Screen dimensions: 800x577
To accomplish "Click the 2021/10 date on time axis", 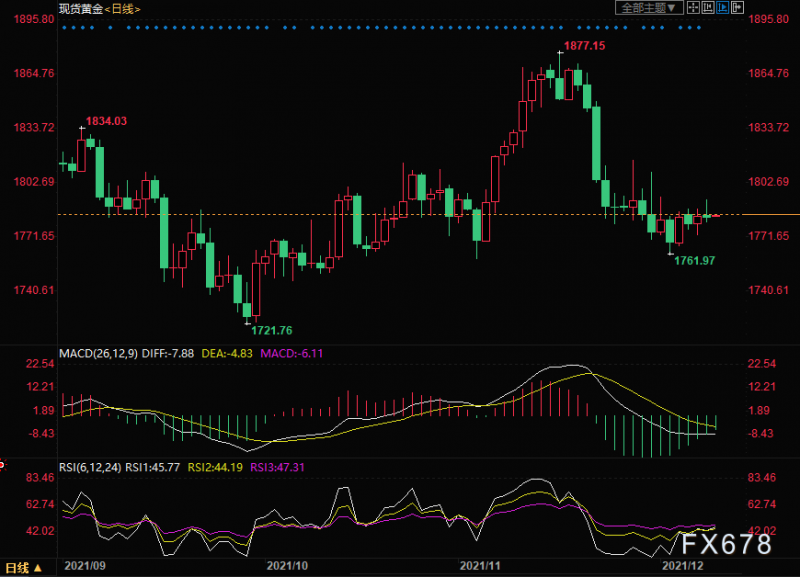I will pos(286,567).
